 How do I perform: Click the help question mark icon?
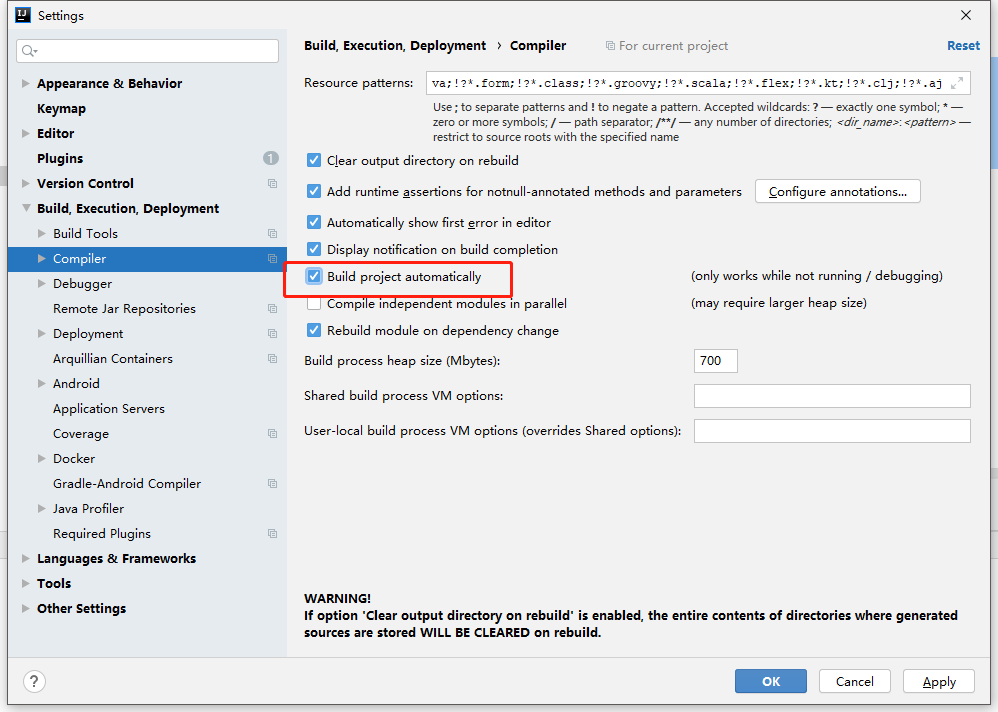click(x=34, y=681)
